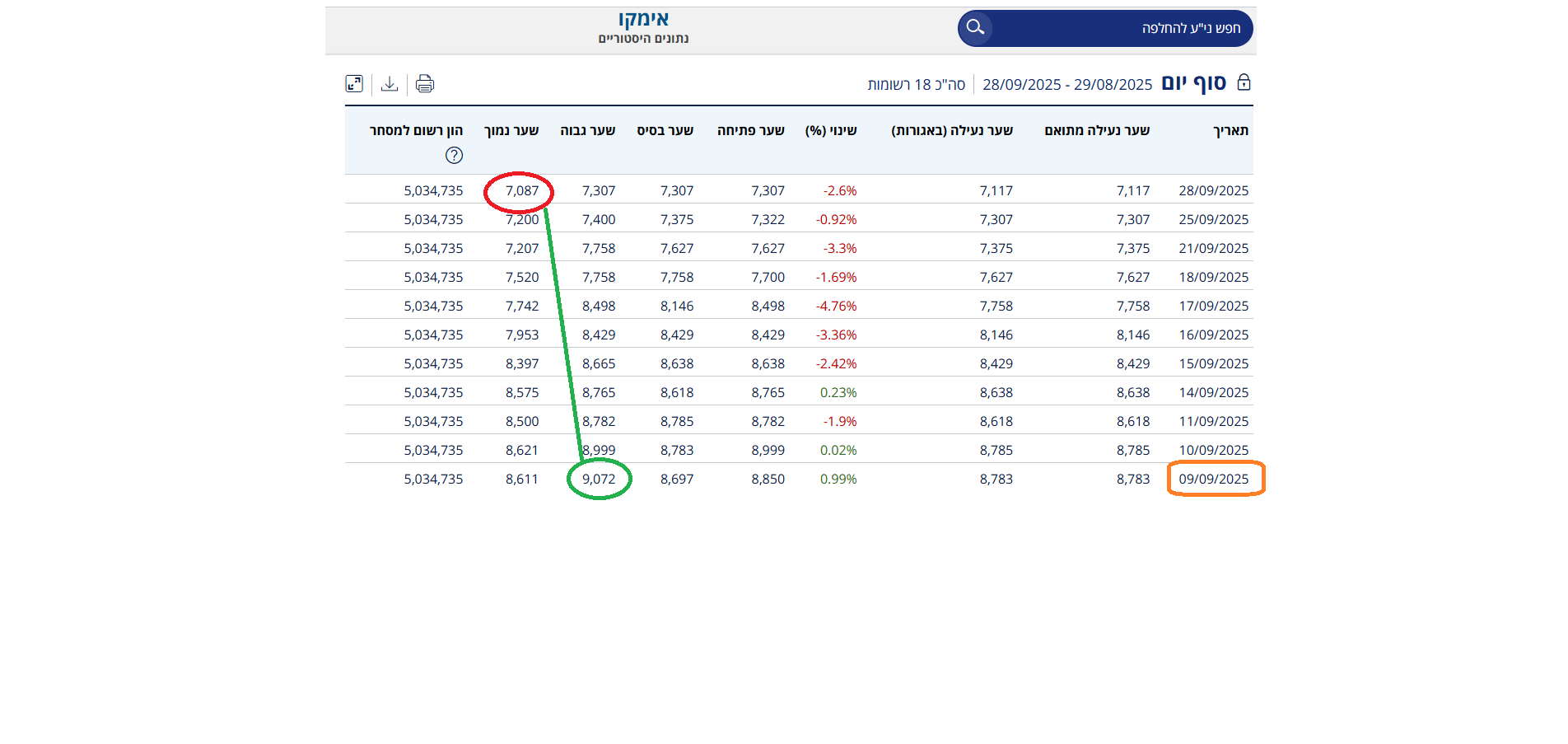
Task: Sort by תאריך column header
Action: click(1230, 130)
